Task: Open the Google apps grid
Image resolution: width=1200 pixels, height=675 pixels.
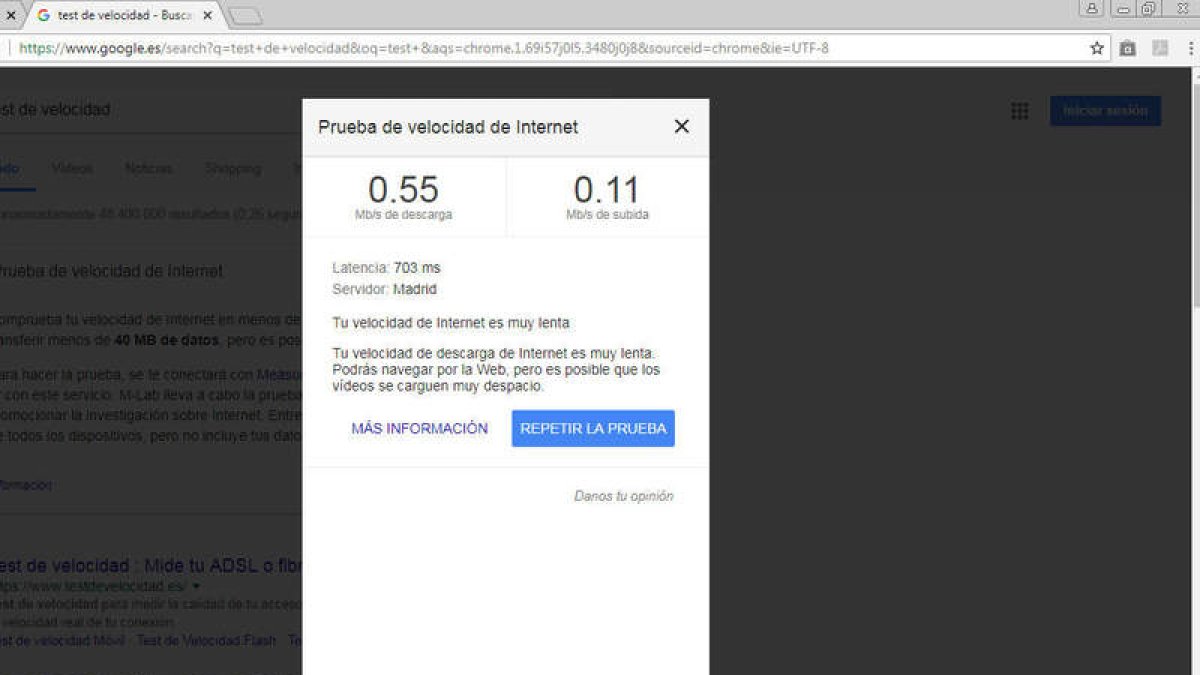Action: coord(1019,111)
